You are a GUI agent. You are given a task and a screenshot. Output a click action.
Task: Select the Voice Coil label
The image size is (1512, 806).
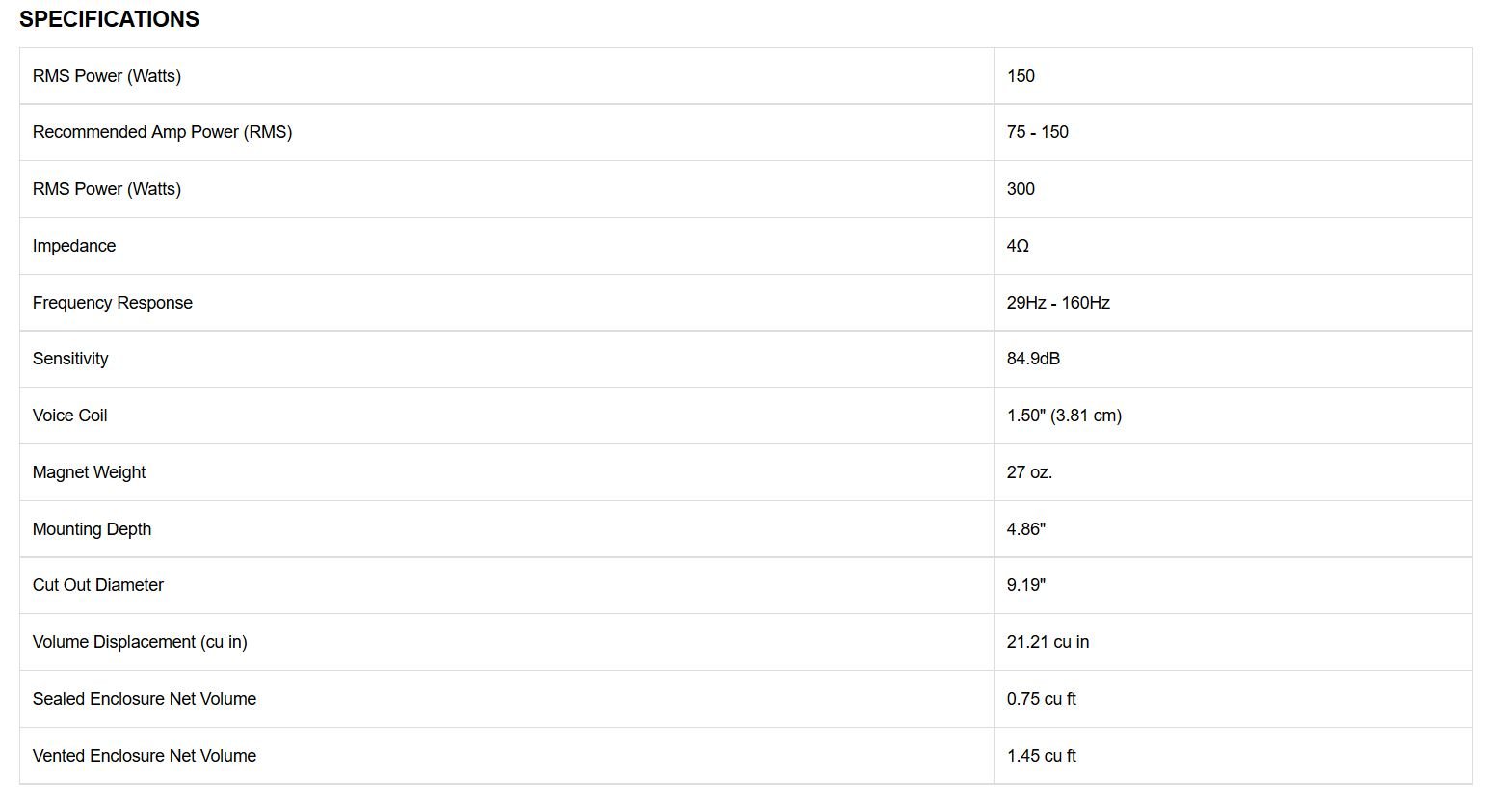[x=69, y=416]
